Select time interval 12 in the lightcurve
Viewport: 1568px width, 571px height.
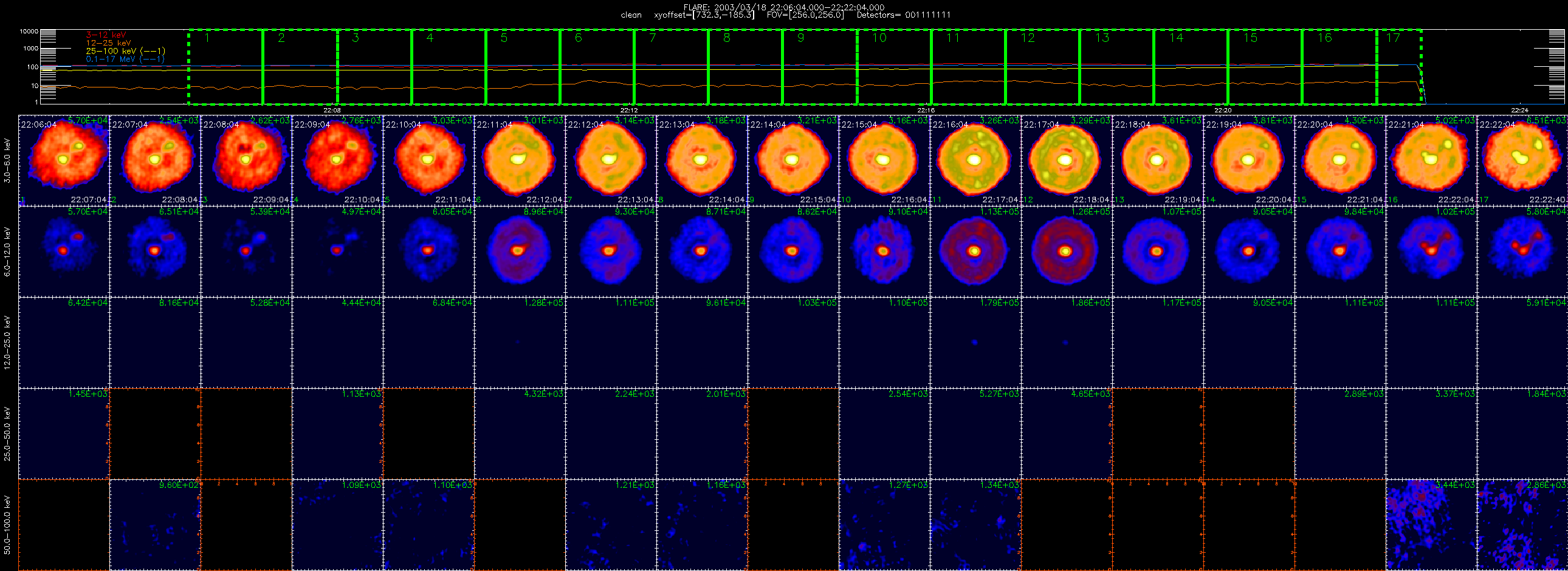point(1043,67)
